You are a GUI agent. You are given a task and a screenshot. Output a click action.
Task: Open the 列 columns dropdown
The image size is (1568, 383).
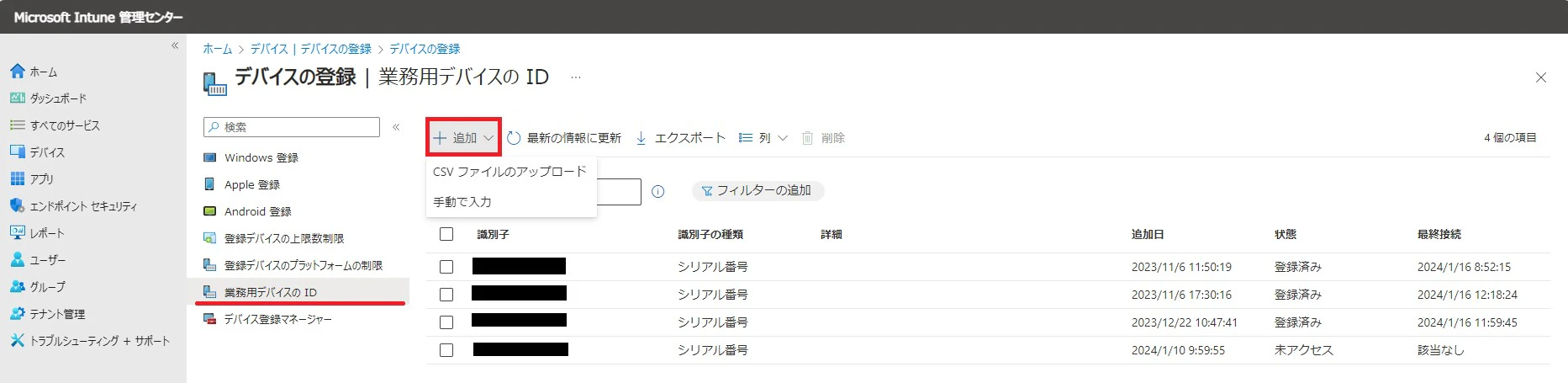763,138
